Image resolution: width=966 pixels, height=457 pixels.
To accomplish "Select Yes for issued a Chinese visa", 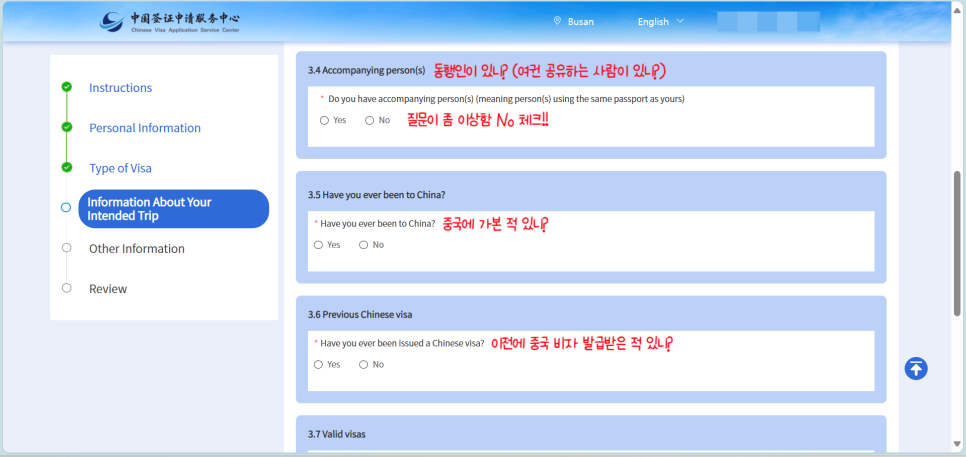I will click(x=319, y=365).
